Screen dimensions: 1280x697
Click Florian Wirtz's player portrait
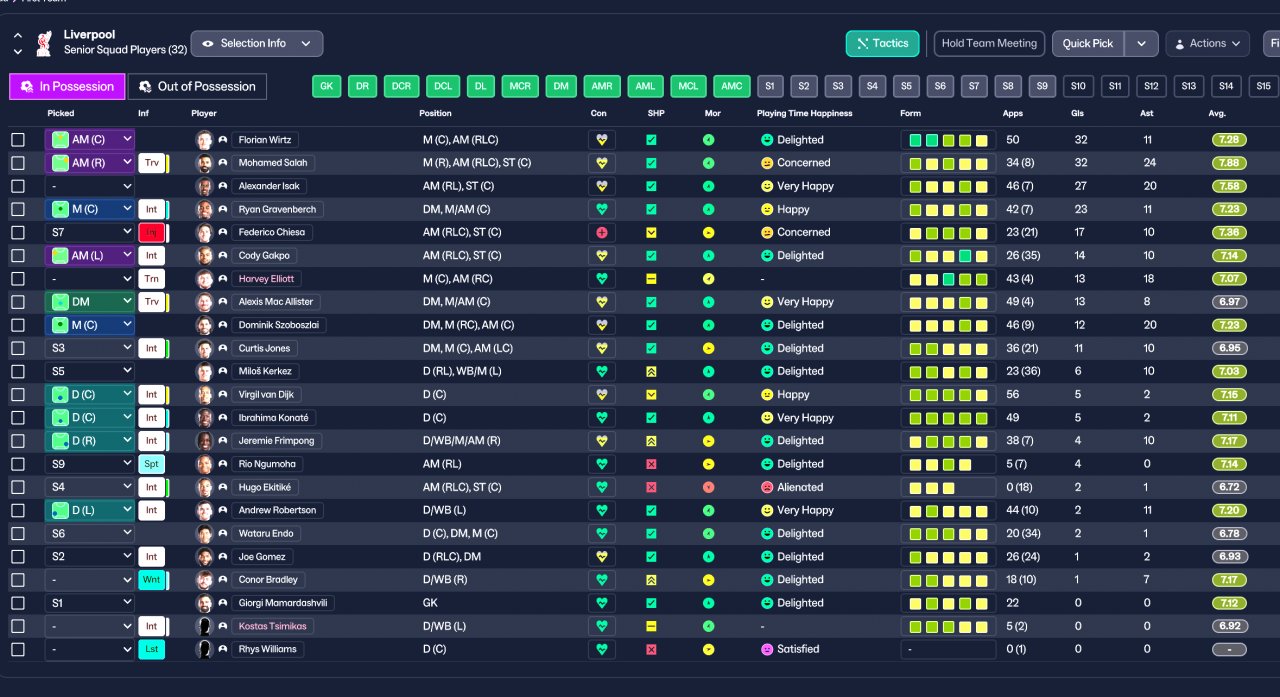click(x=205, y=140)
